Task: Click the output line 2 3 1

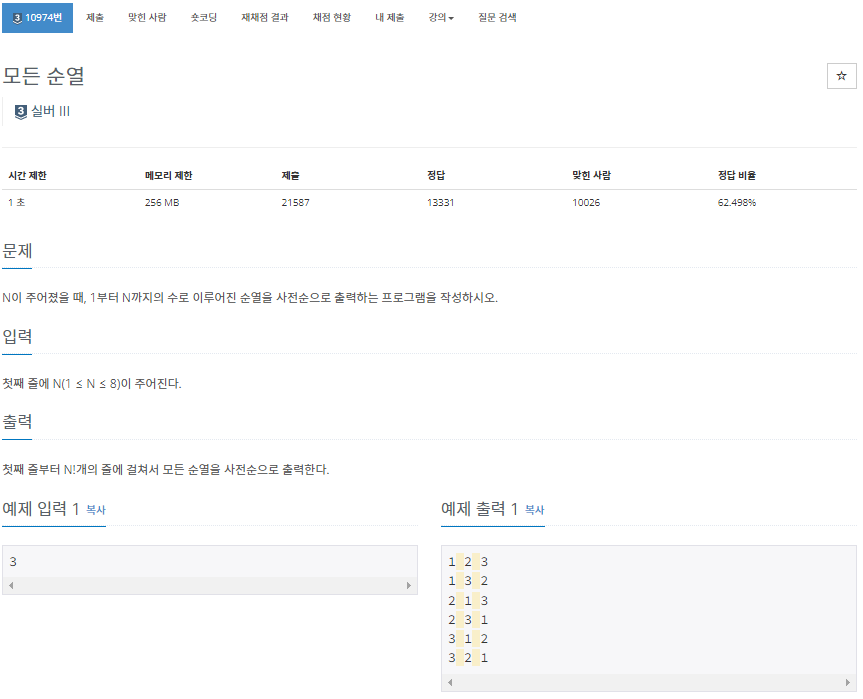Action: coord(468,620)
